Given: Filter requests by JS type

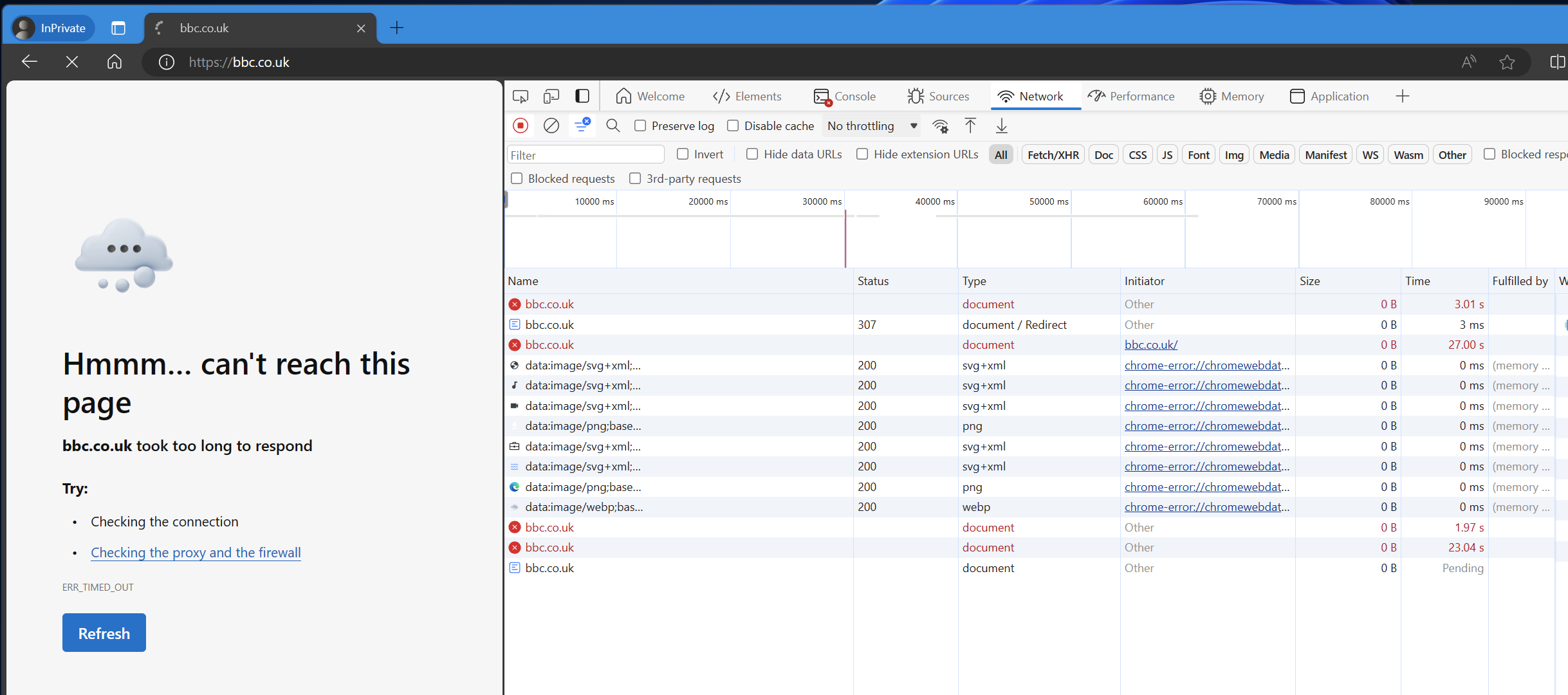Looking at the screenshot, I should coord(1167,154).
